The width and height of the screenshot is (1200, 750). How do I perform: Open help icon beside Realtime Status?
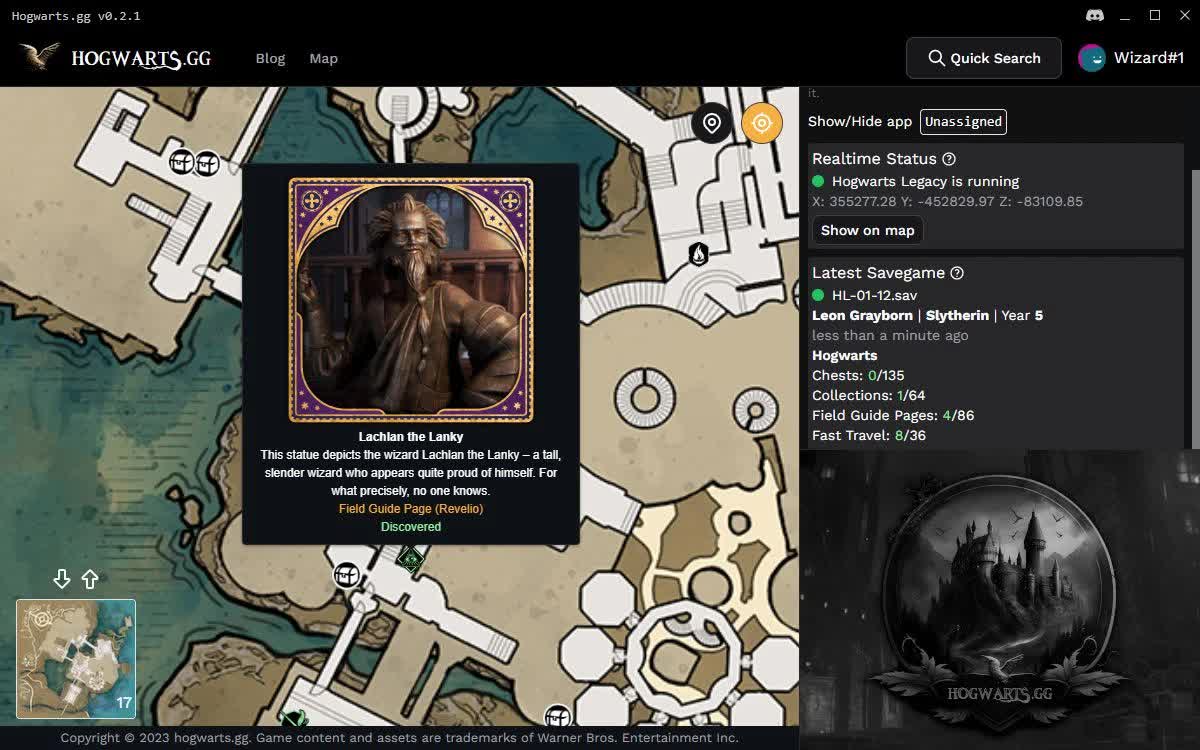[949, 159]
